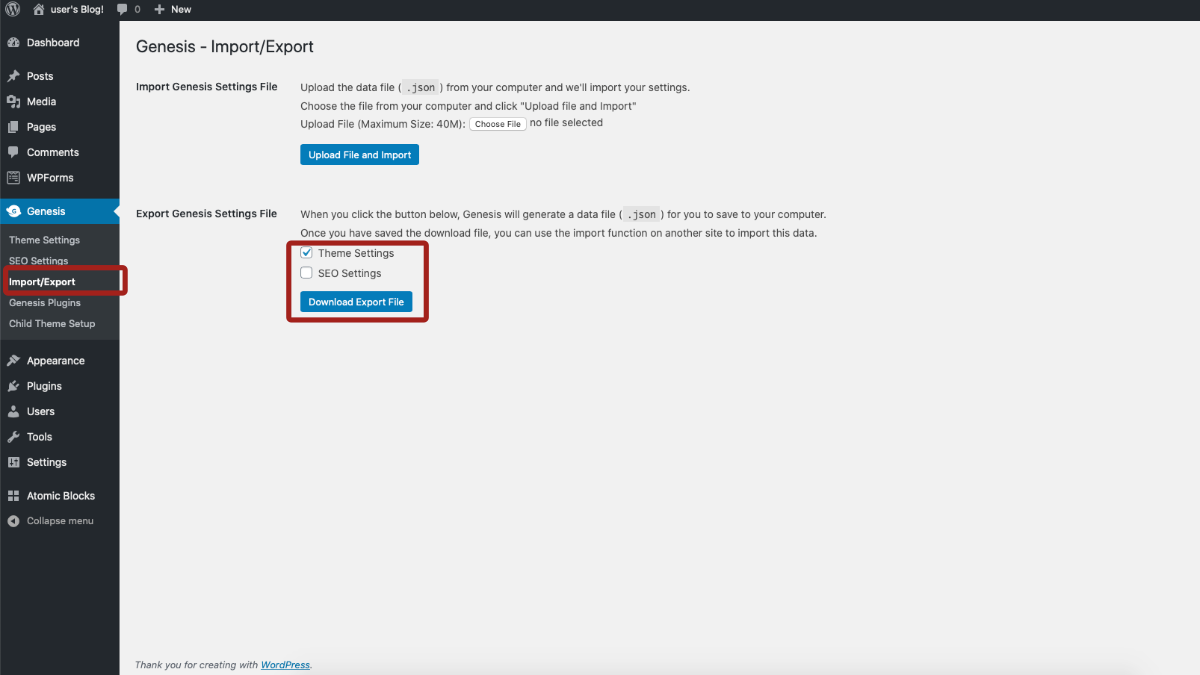The height and width of the screenshot is (675, 1200).
Task: Open the New content dropdown in admin bar
Action: 171,9
